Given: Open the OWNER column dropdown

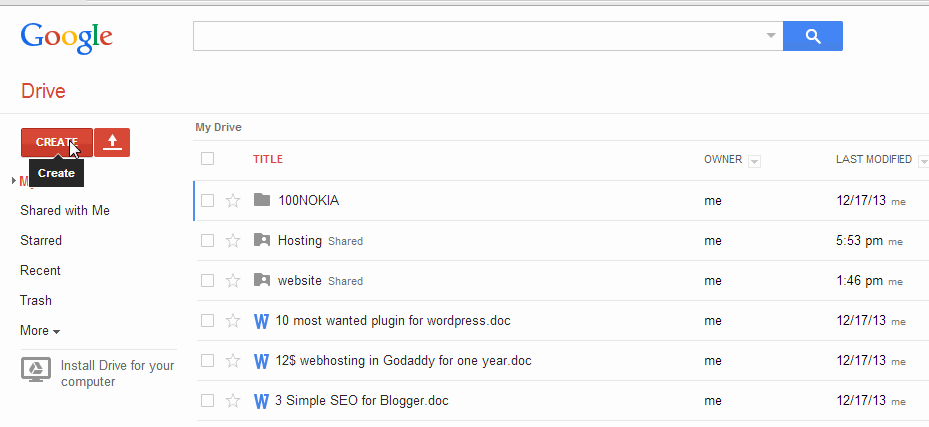Looking at the screenshot, I should tap(754, 161).
